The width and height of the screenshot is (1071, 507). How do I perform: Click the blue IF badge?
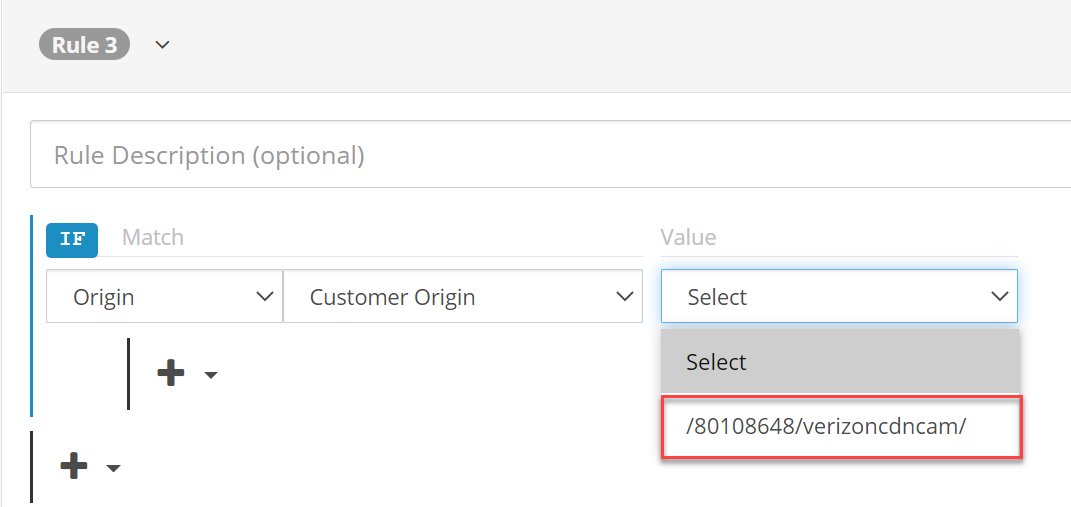72,239
